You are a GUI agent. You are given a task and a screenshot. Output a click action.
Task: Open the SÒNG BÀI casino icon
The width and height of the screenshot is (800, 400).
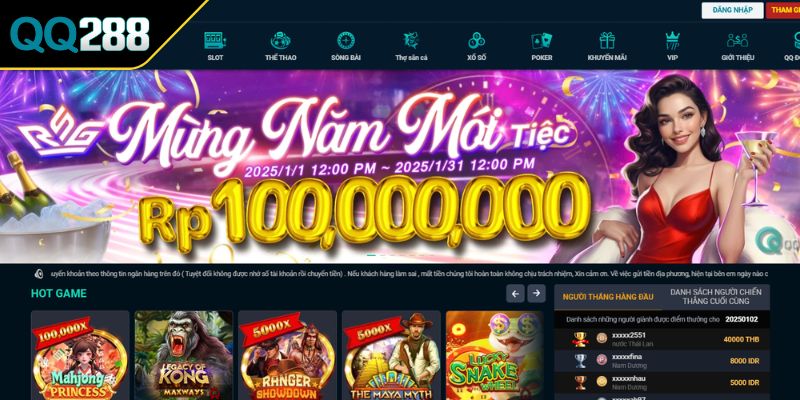[x=346, y=40]
